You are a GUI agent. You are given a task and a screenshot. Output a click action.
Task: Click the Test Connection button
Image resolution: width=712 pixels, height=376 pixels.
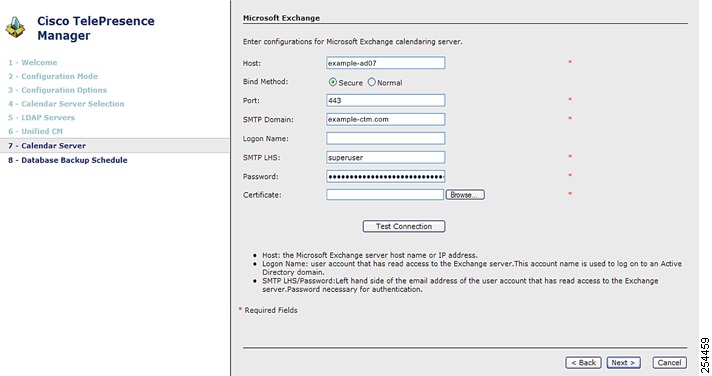click(x=404, y=226)
